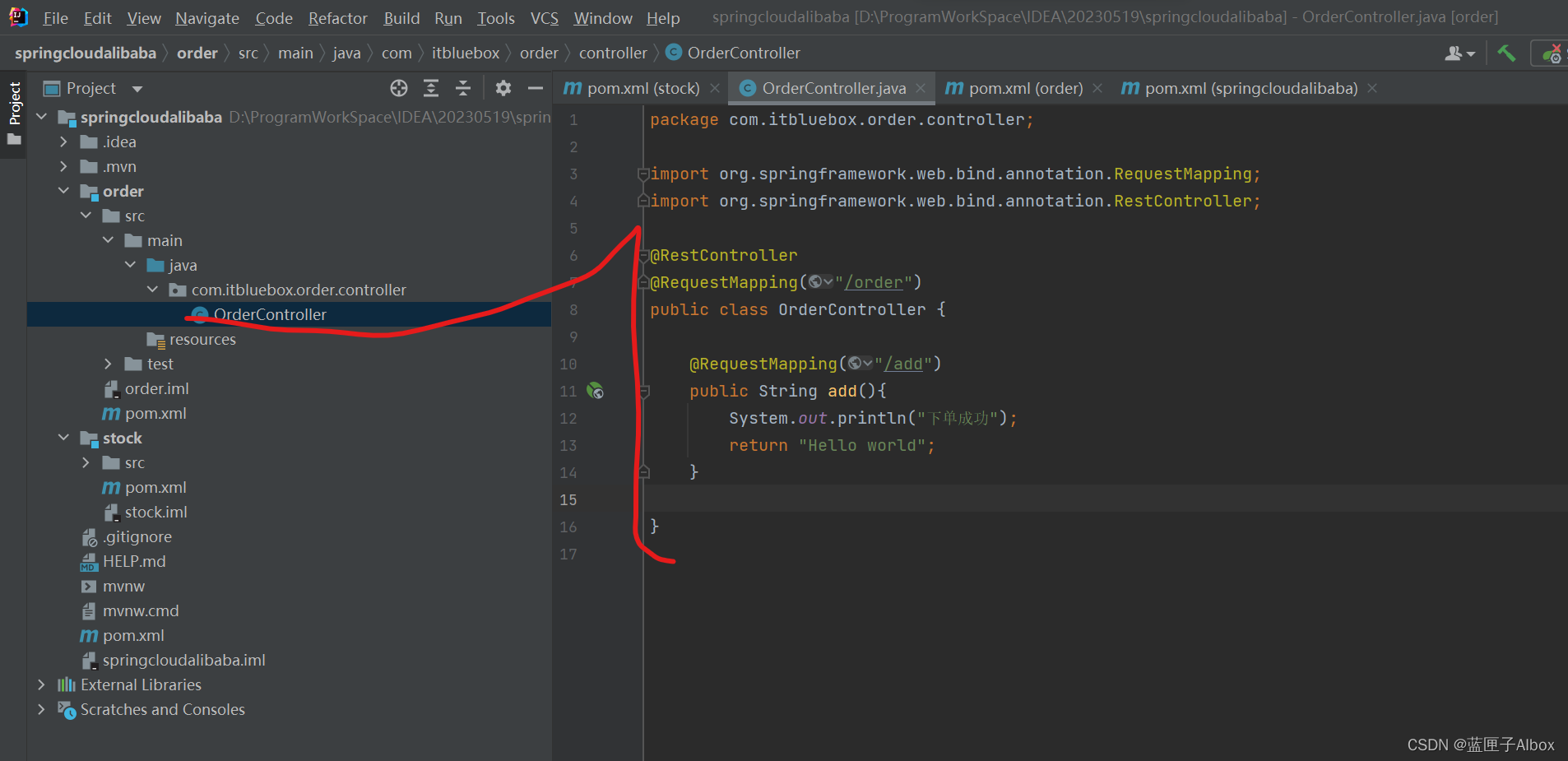The image size is (1568, 761).
Task: Select resources folder in project tree
Action: [202, 339]
